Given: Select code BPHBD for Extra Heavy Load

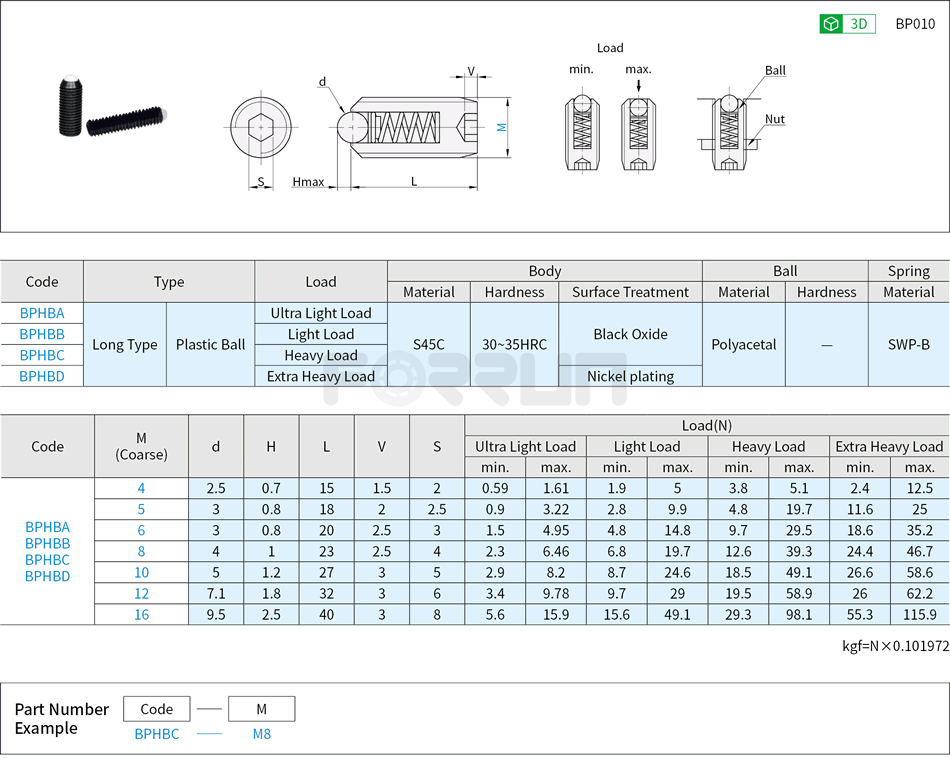Looking at the screenshot, I should click(x=41, y=376).
